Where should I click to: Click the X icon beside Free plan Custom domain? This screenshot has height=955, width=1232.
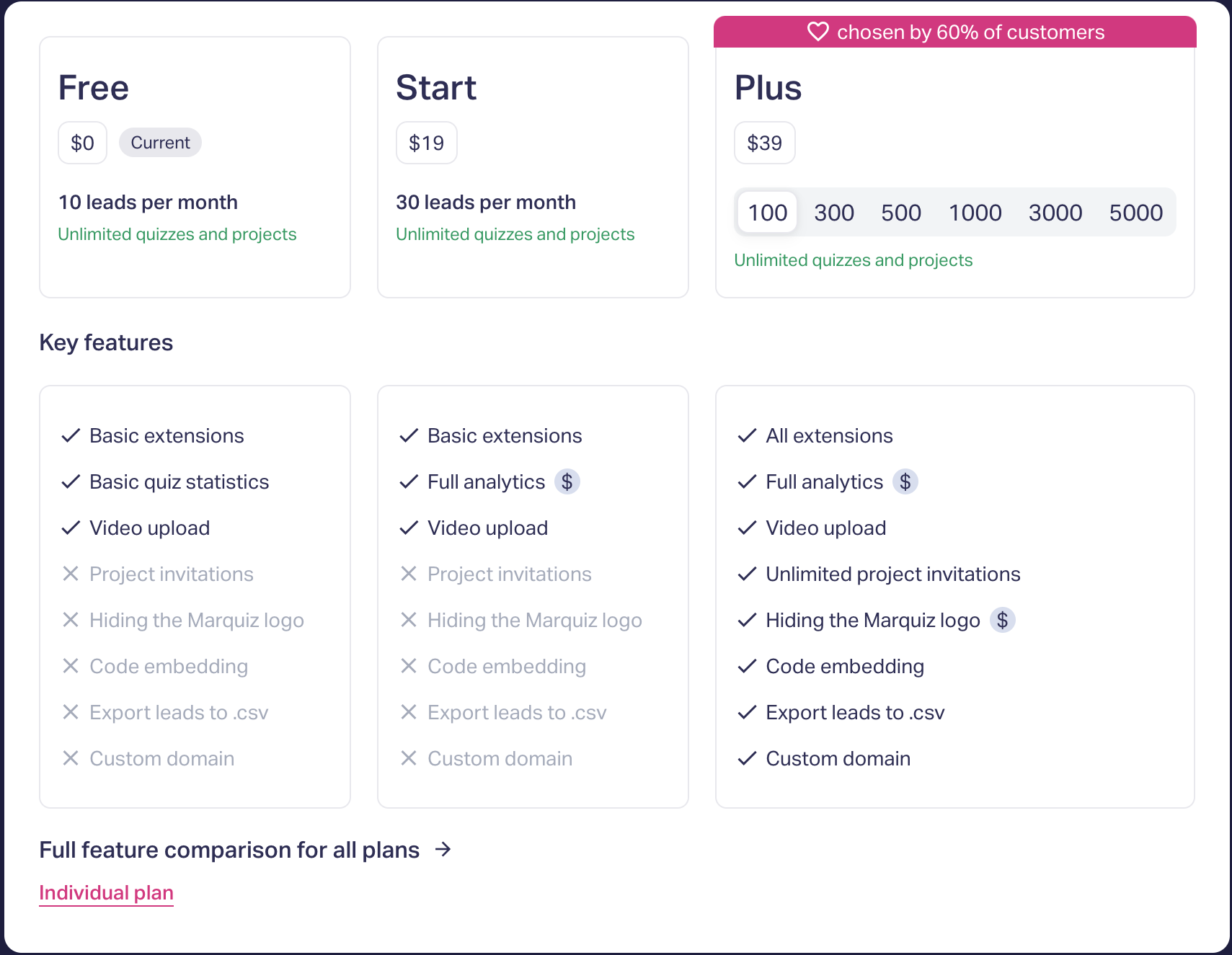coord(71,758)
